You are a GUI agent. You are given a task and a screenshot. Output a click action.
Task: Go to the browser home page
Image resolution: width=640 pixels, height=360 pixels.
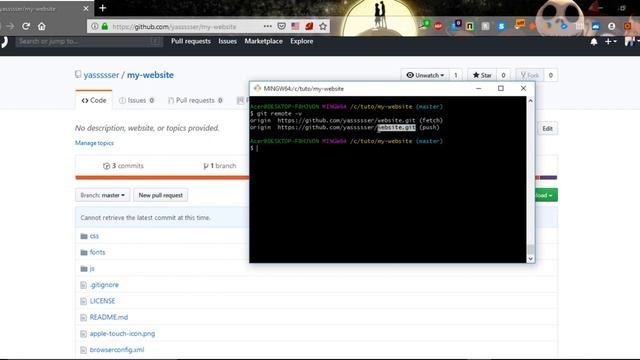coord(42,26)
